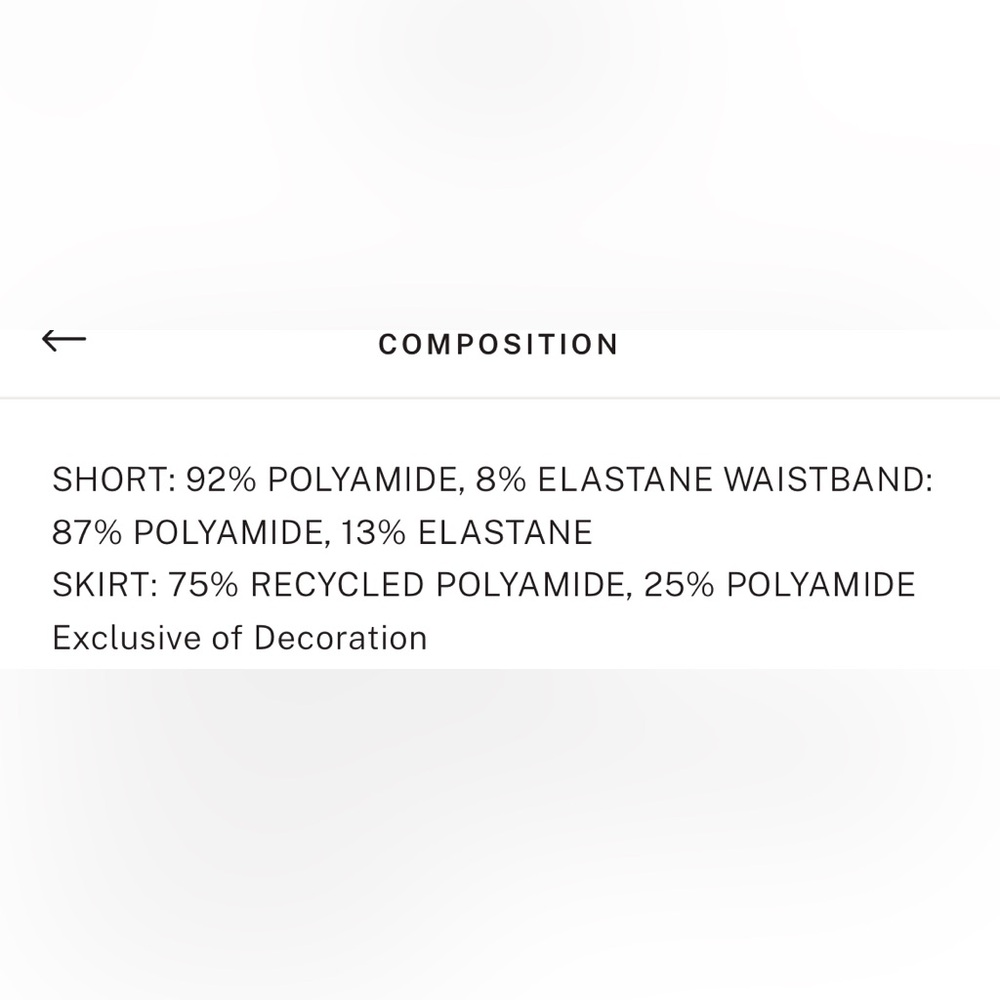Click the SHORT: label

click(x=114, y=479)
